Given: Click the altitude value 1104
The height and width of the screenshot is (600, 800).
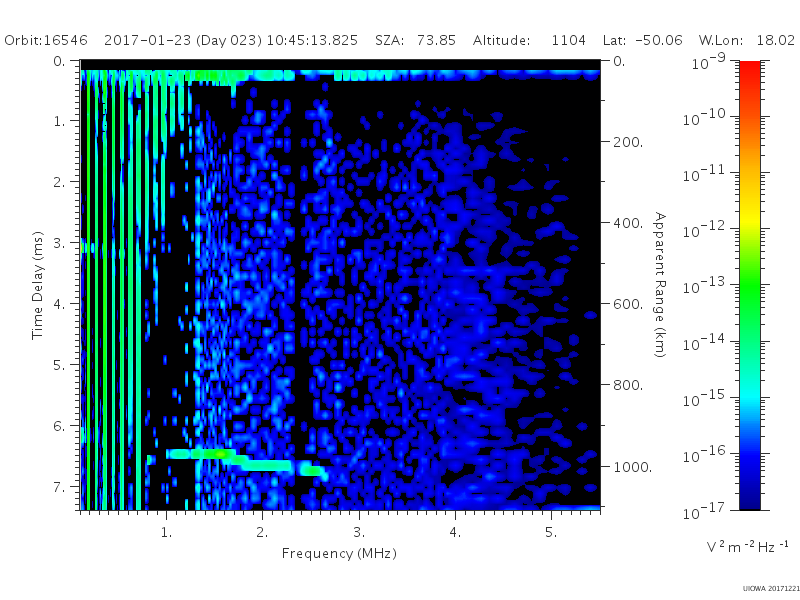Looking at the screenshot, I should click(568, 40).
